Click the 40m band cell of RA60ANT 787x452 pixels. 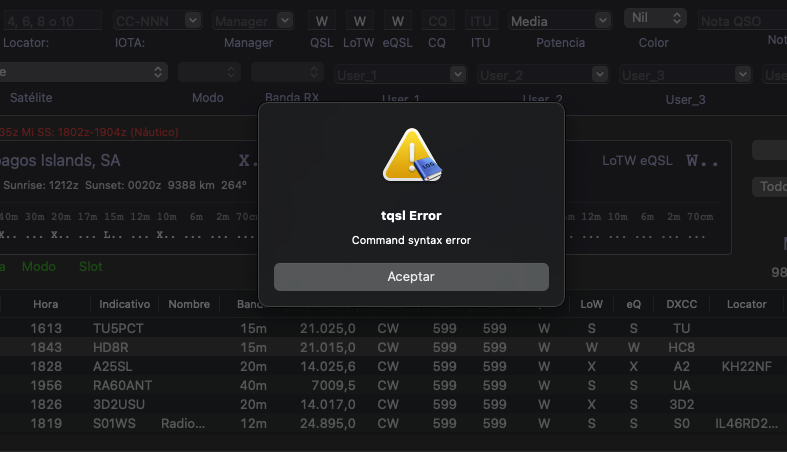[x=253, y=385]
